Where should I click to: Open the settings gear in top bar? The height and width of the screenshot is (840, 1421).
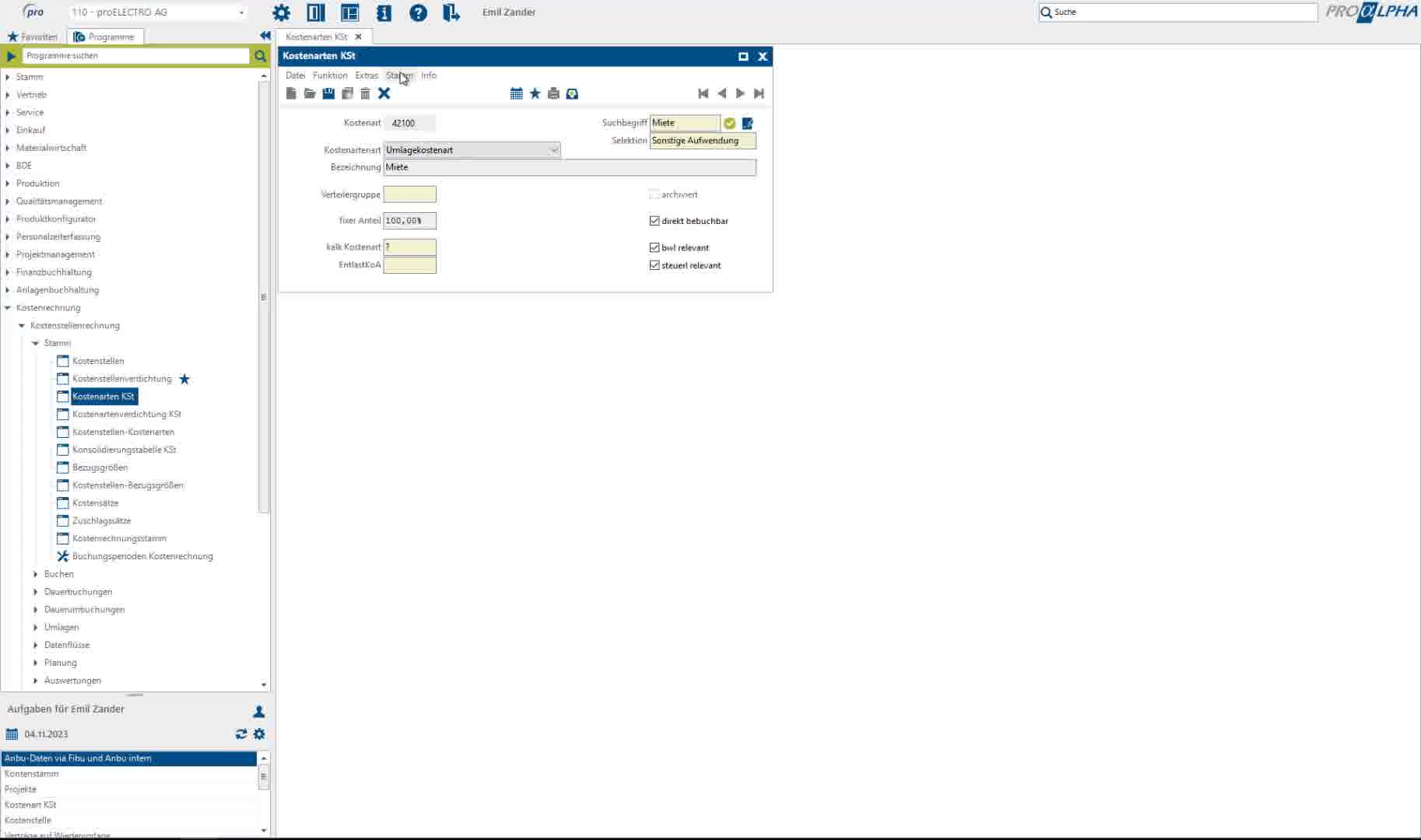(281, 12)
